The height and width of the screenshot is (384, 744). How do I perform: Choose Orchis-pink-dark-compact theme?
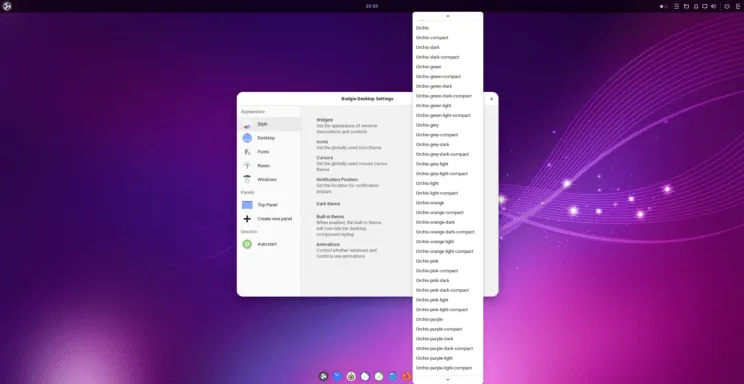tap(448, 290)
